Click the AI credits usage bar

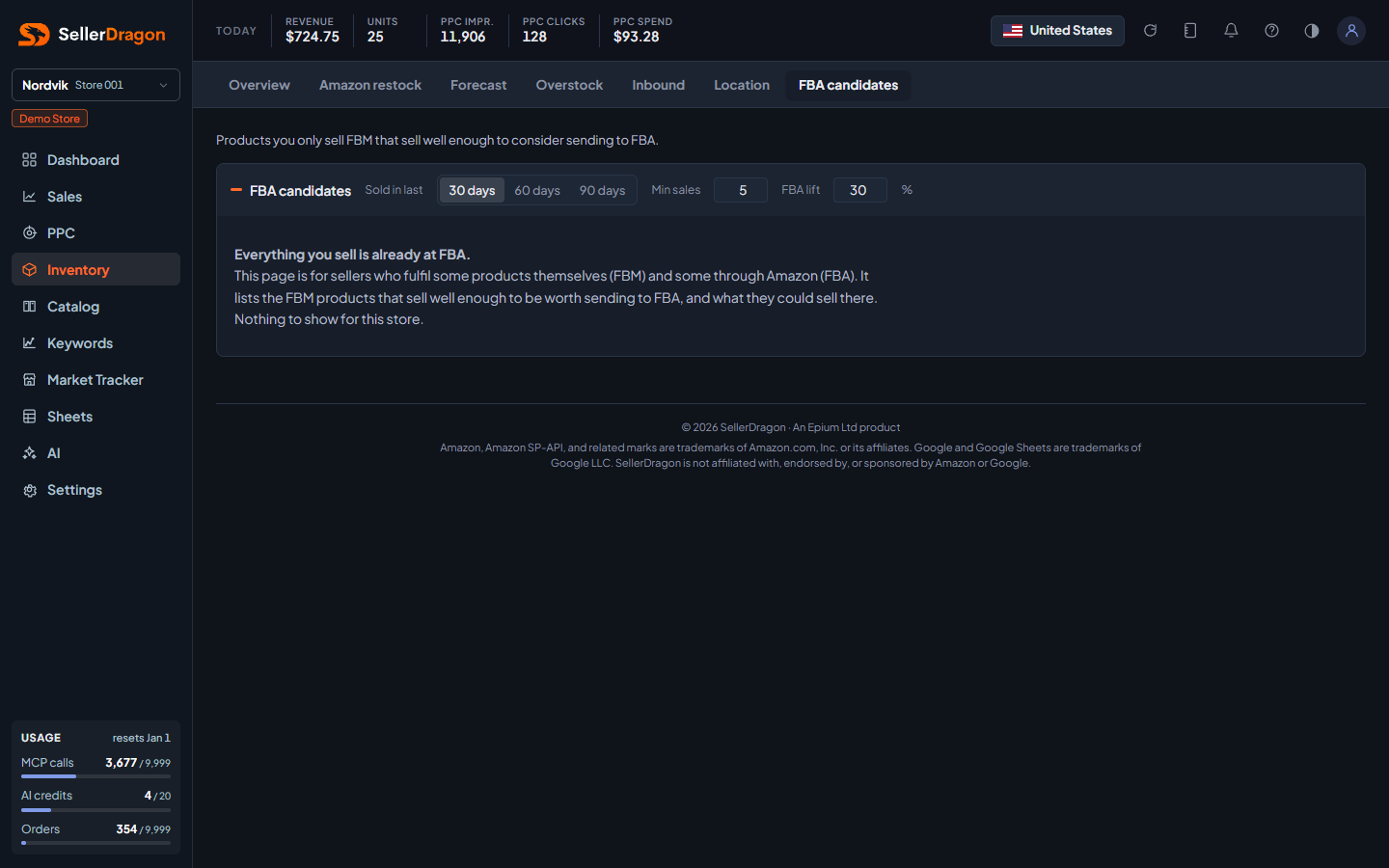point(95,810)
